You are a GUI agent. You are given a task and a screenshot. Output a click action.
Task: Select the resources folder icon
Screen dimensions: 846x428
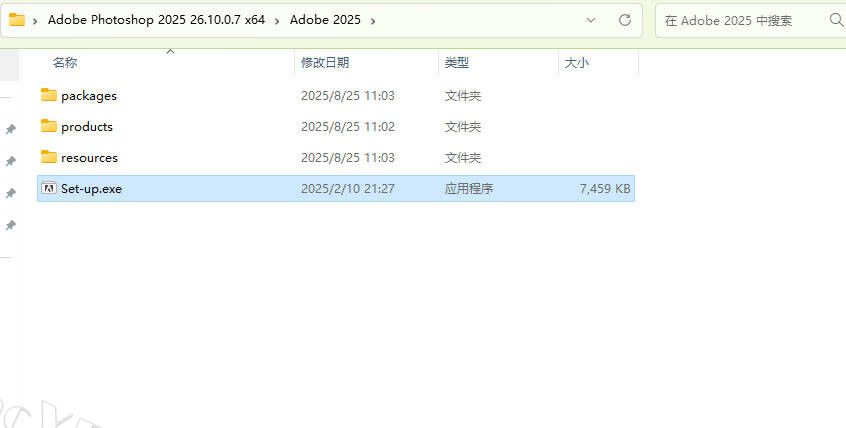49,157
